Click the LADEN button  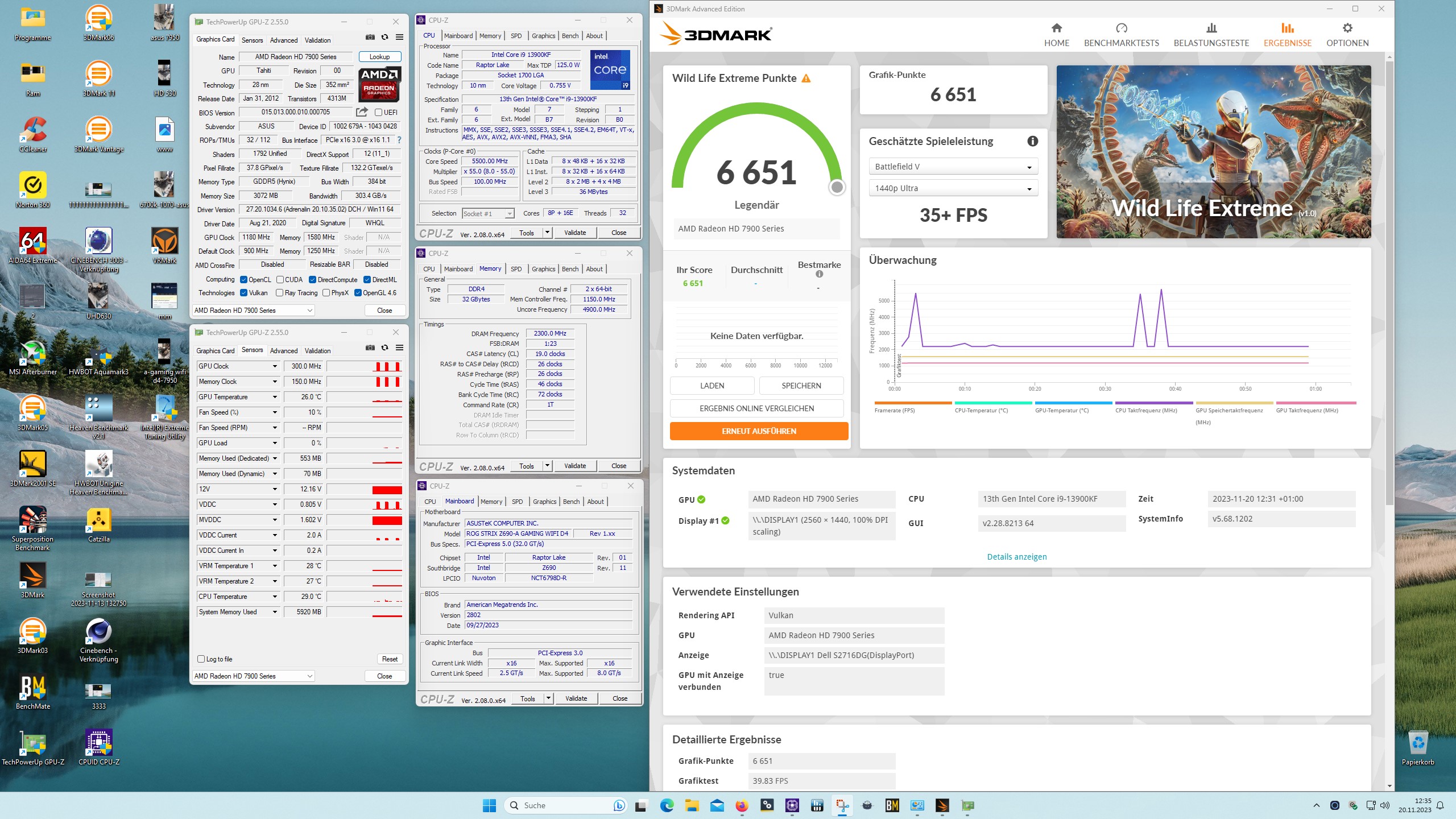click(x=712, y=386)
